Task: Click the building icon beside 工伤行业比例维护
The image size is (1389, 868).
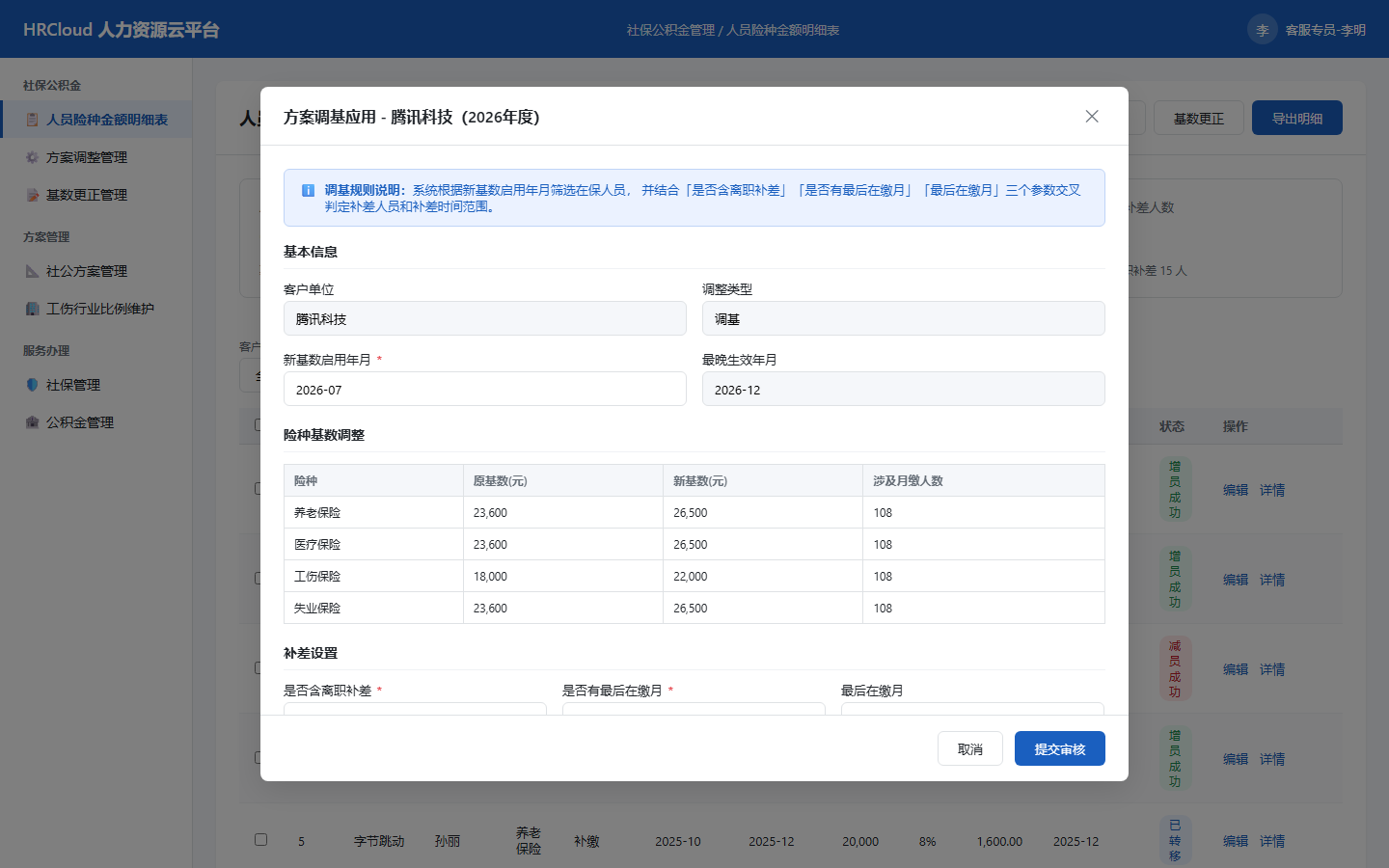Action: (x=32, y=309)
